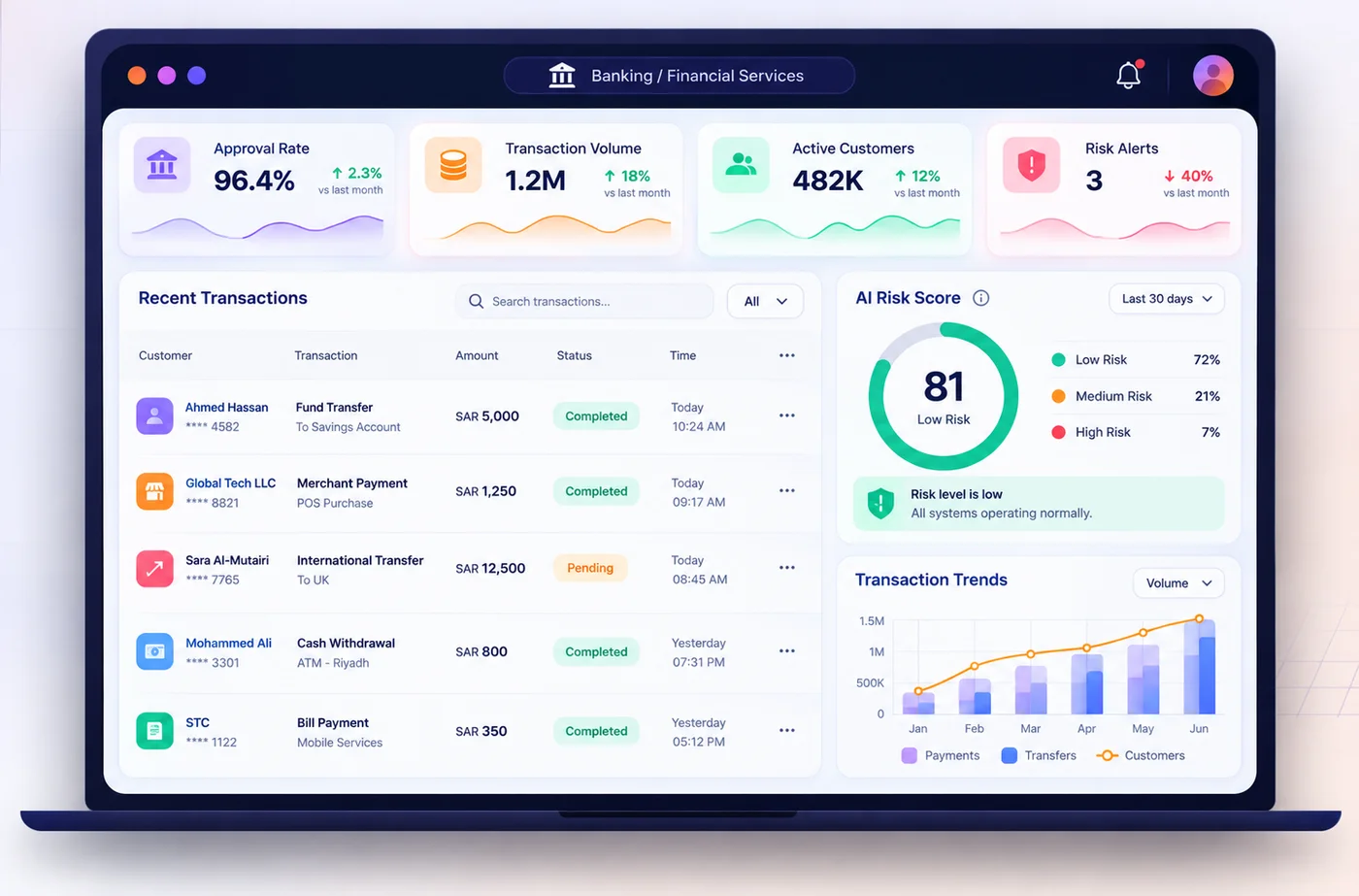Viewport: 1359px width, 896px height.
Task: Open options for the Sara Al-Mutairi row
Action: pos(787,567)
